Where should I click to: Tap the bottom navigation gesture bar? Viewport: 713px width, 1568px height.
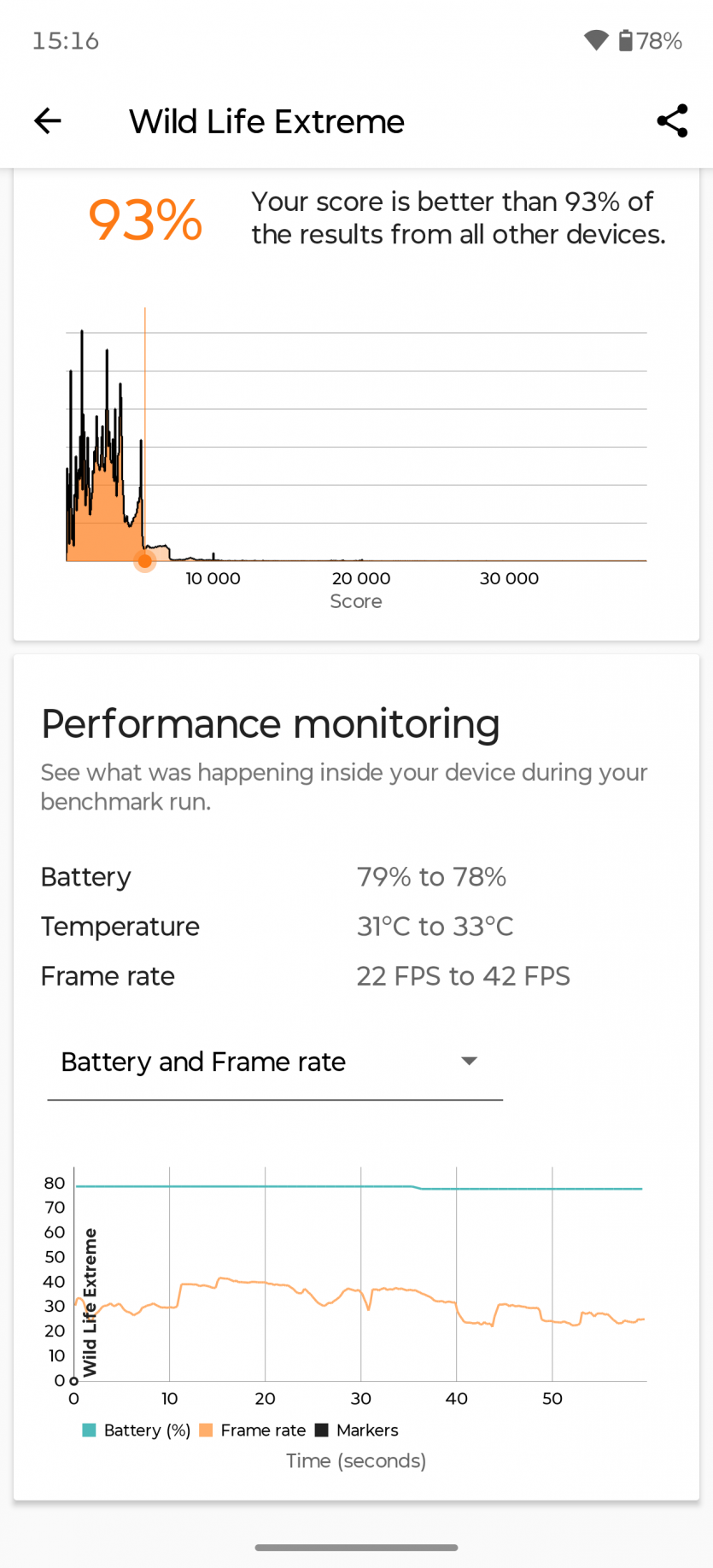coord(356,1547)
